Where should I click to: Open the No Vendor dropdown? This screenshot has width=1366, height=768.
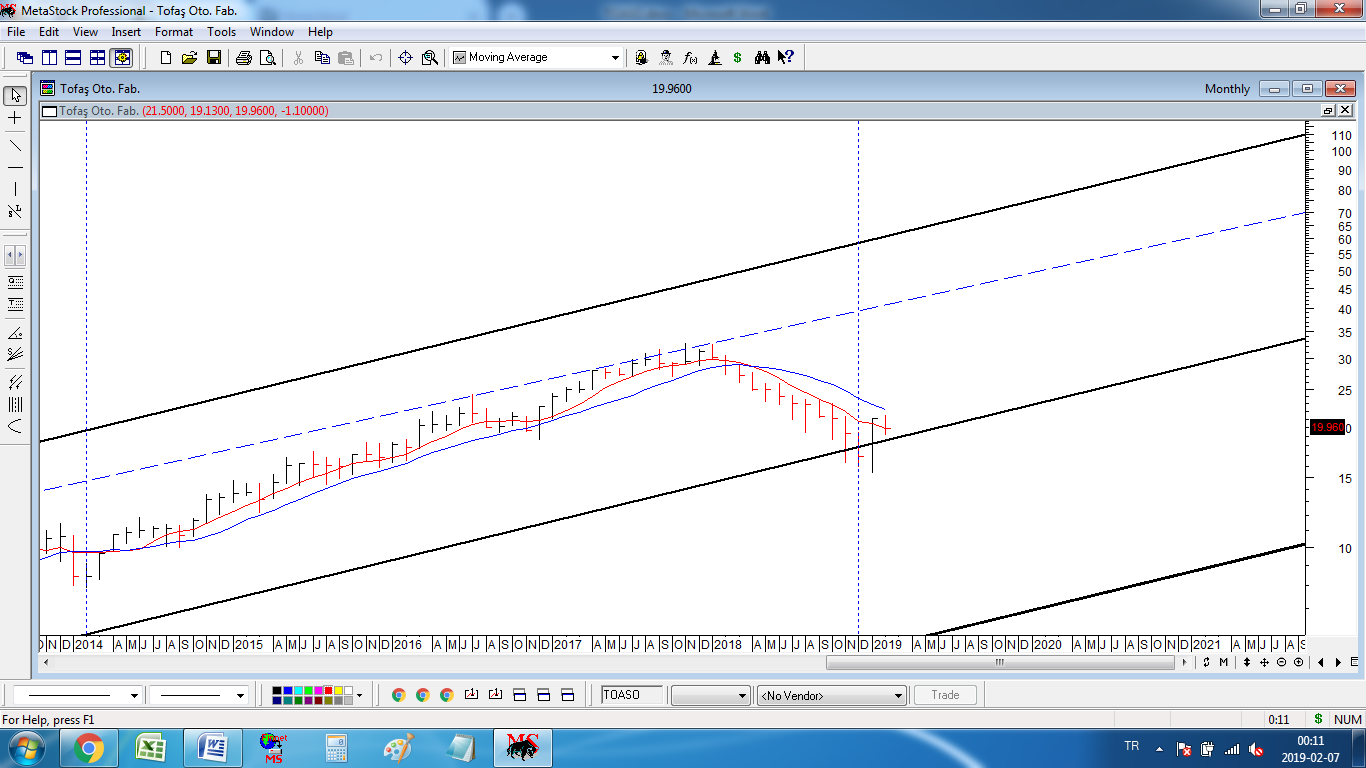pos(898,695)
